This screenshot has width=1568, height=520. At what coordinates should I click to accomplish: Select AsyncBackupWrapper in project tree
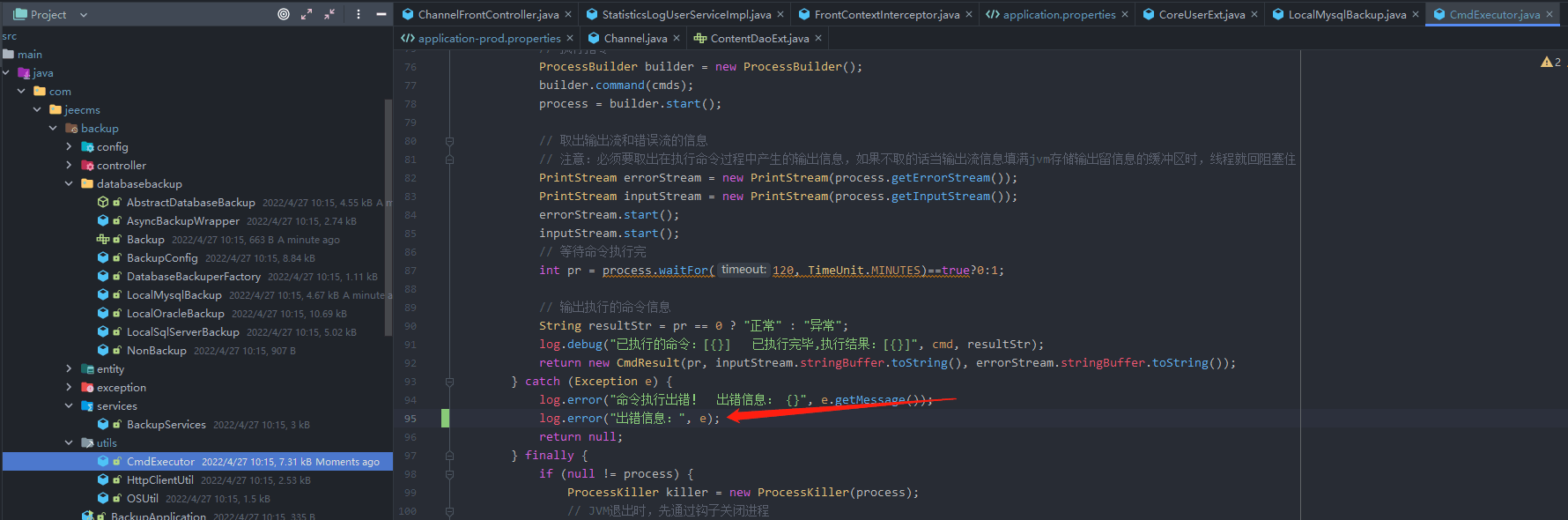point(182,220)
